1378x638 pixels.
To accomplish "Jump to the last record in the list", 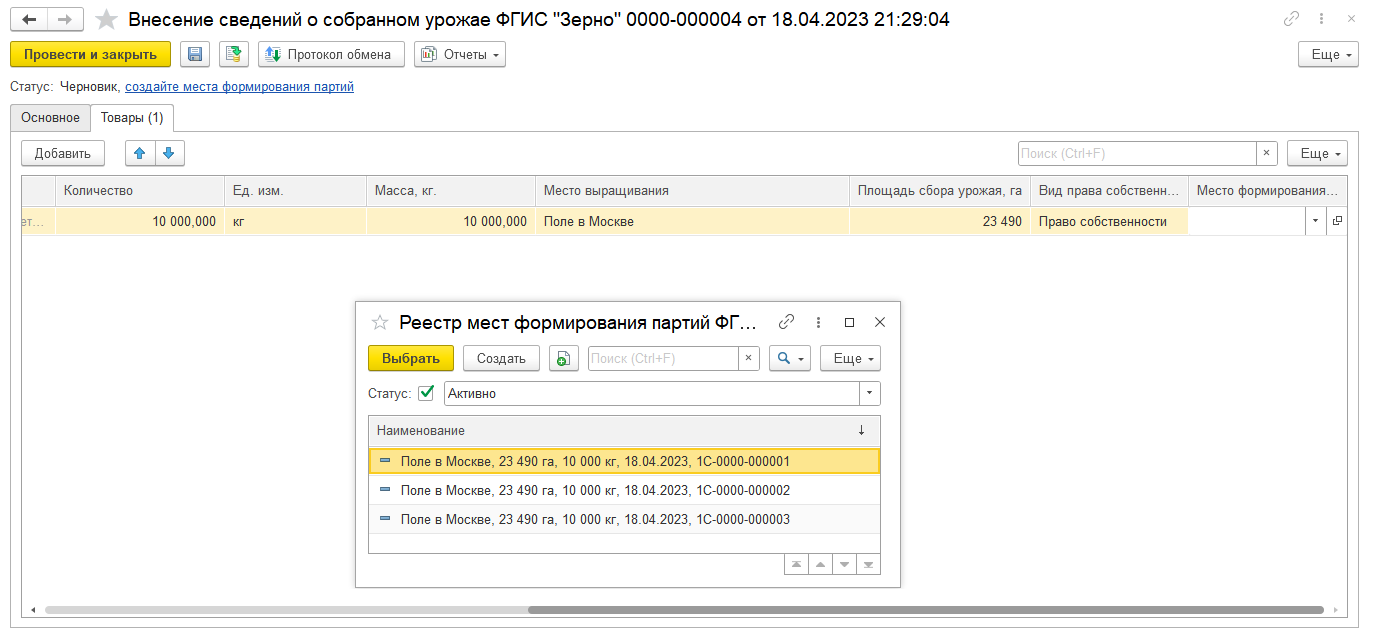I will [x=868, y=564].
